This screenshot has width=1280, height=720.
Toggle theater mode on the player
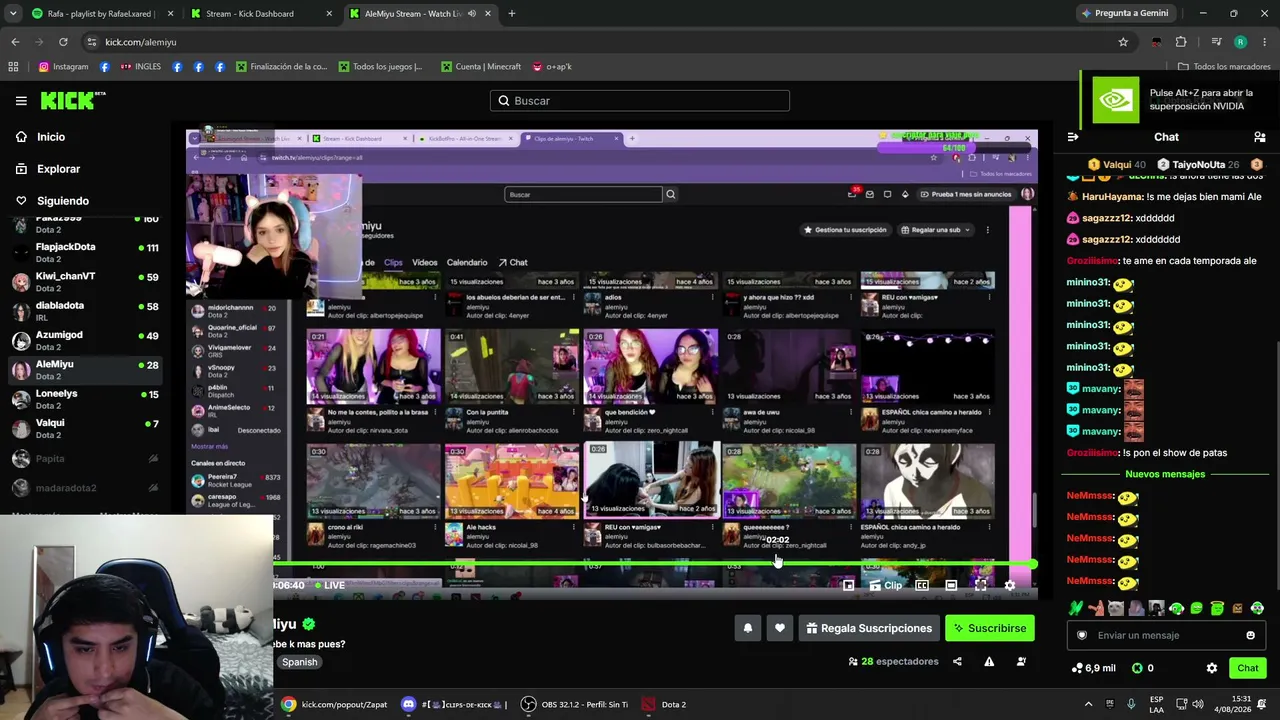pyautogui.click(x=951, y=585)
